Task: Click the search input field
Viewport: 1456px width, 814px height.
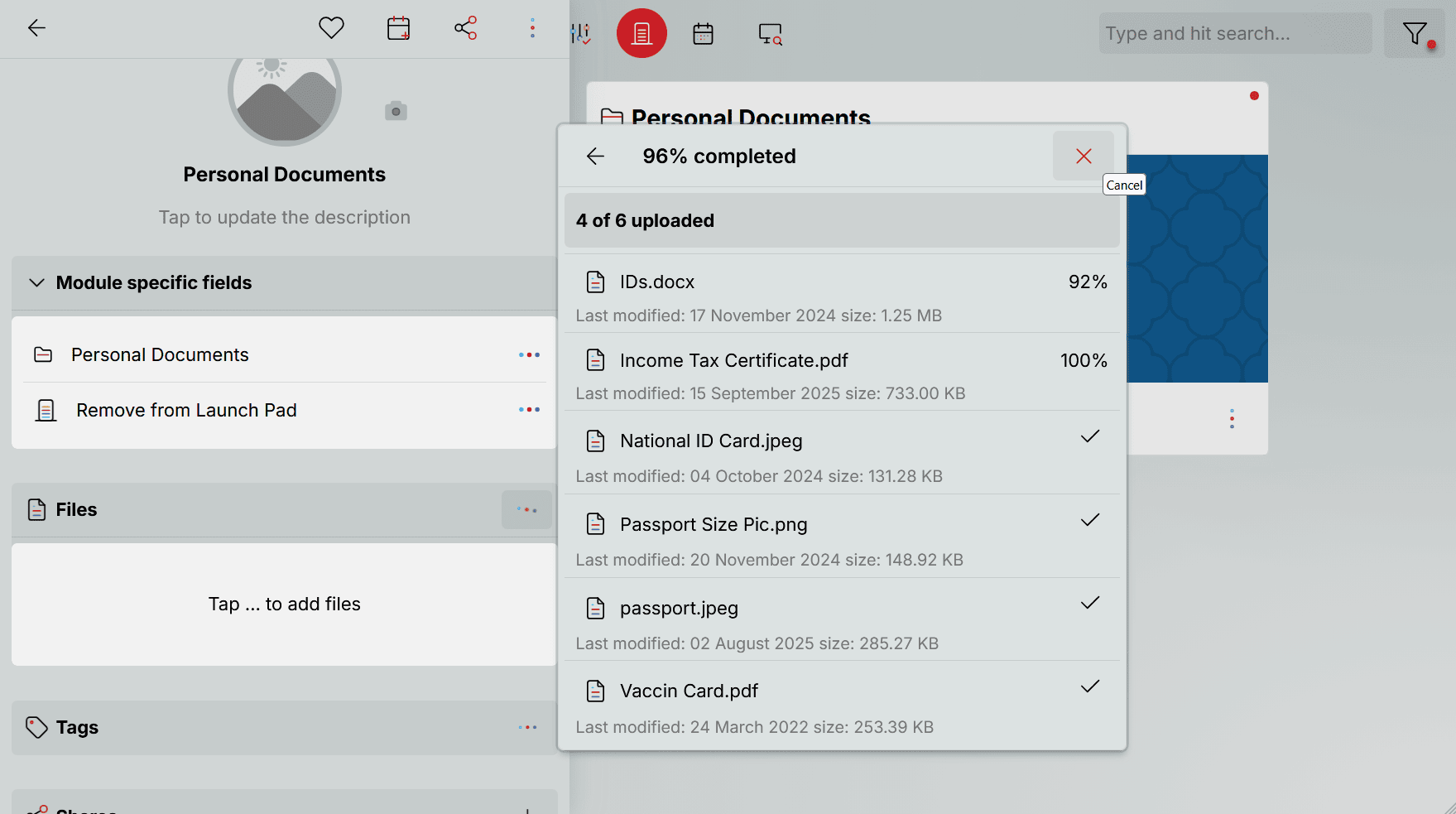Action: coord(1234,33)
